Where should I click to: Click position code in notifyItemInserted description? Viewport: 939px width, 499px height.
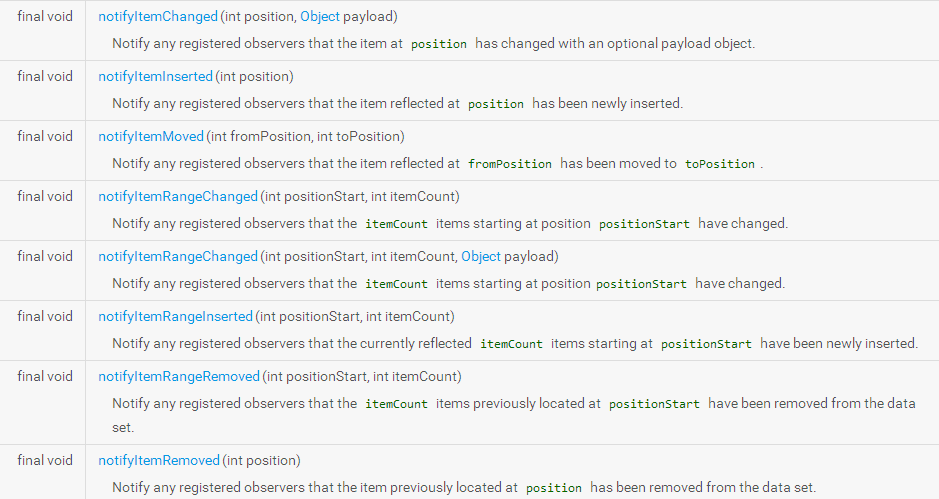[x=496, y=104]
